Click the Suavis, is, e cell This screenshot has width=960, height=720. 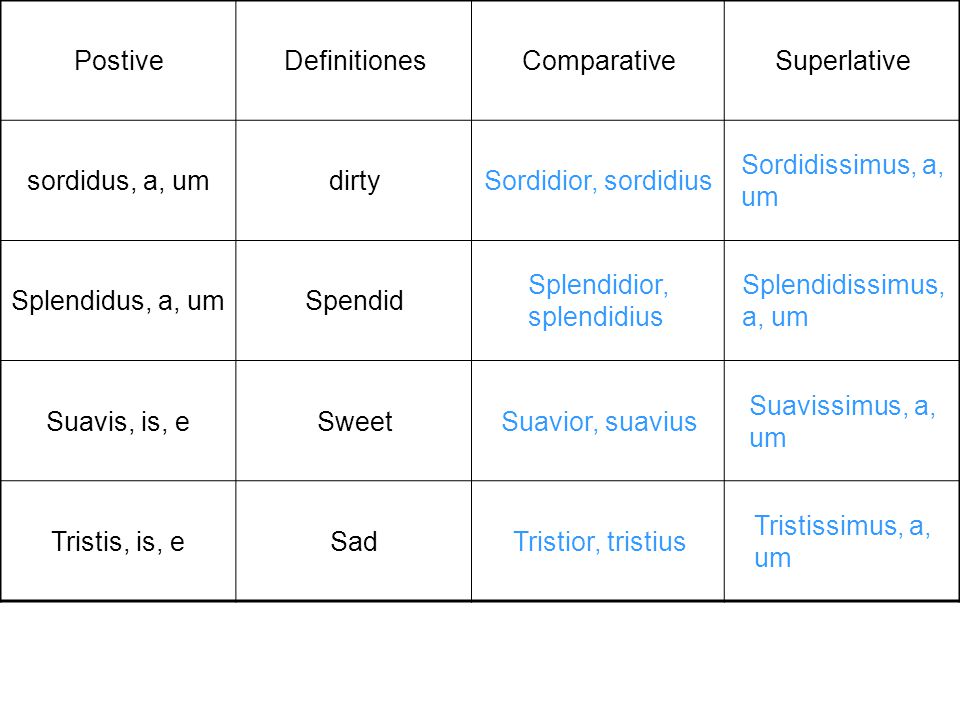point(118,421)
